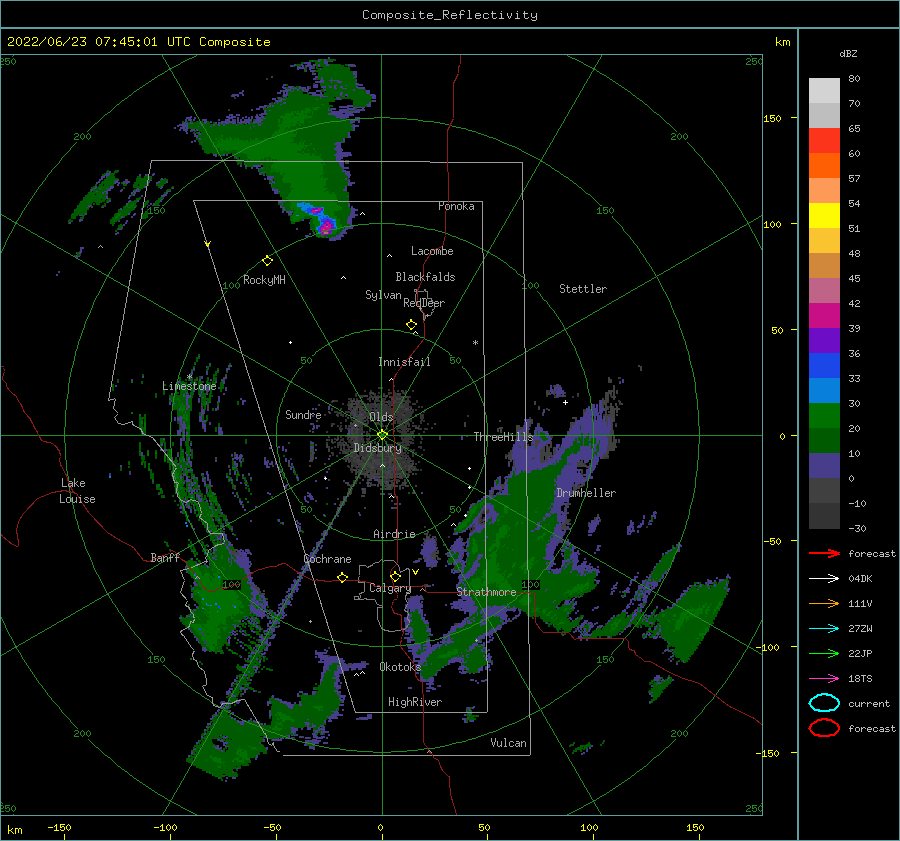Select the cyan 27ZW arrow symbol

(824, 629)
